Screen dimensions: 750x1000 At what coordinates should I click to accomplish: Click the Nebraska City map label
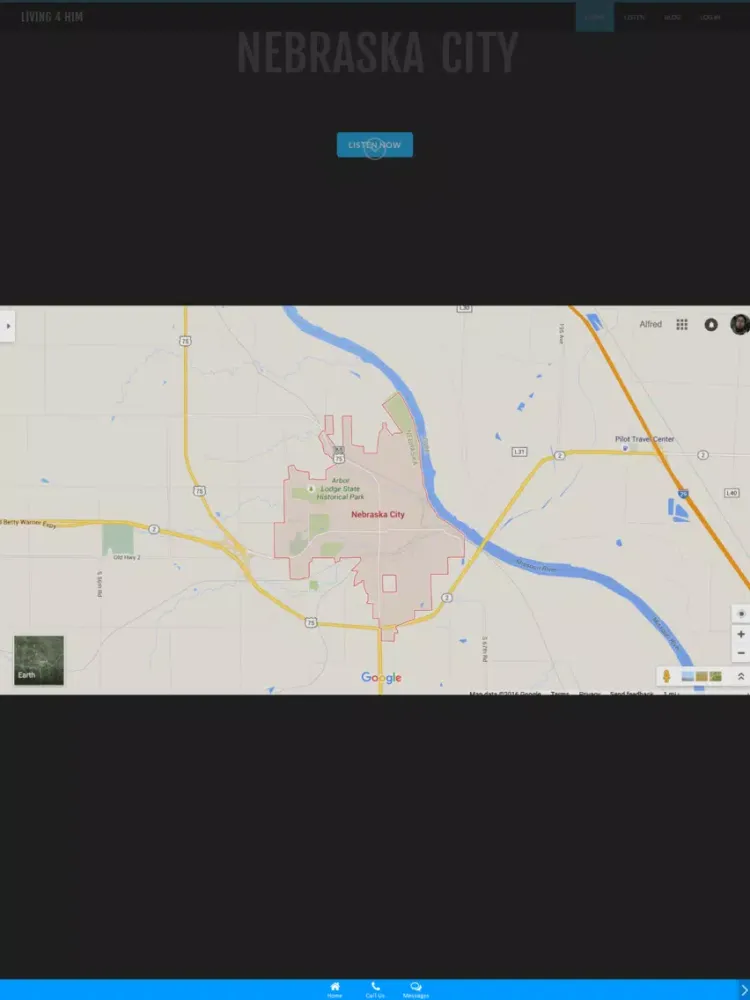[378, 514]
